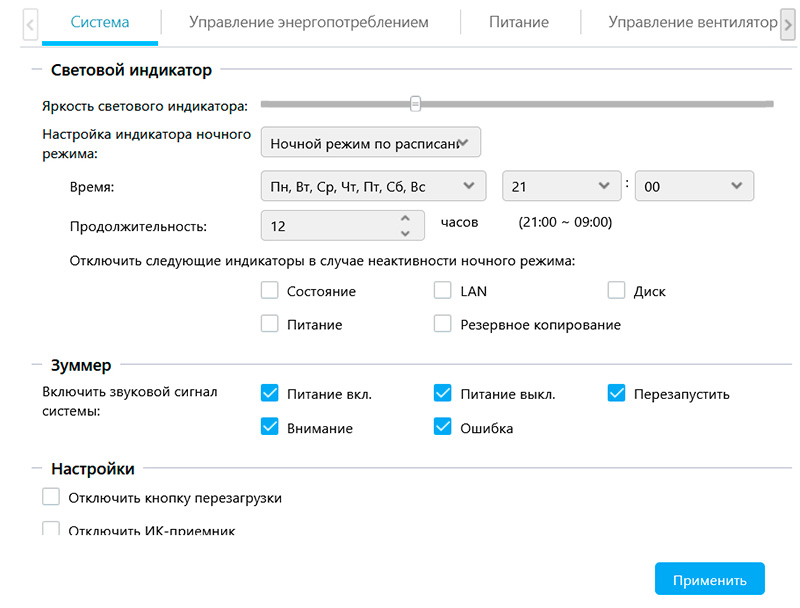This screenshot has height=608, width=800.
Task: Uncheck the Питание вкл. buzzer checkbox
Action: pyautogui.click(x=269, y=393)
